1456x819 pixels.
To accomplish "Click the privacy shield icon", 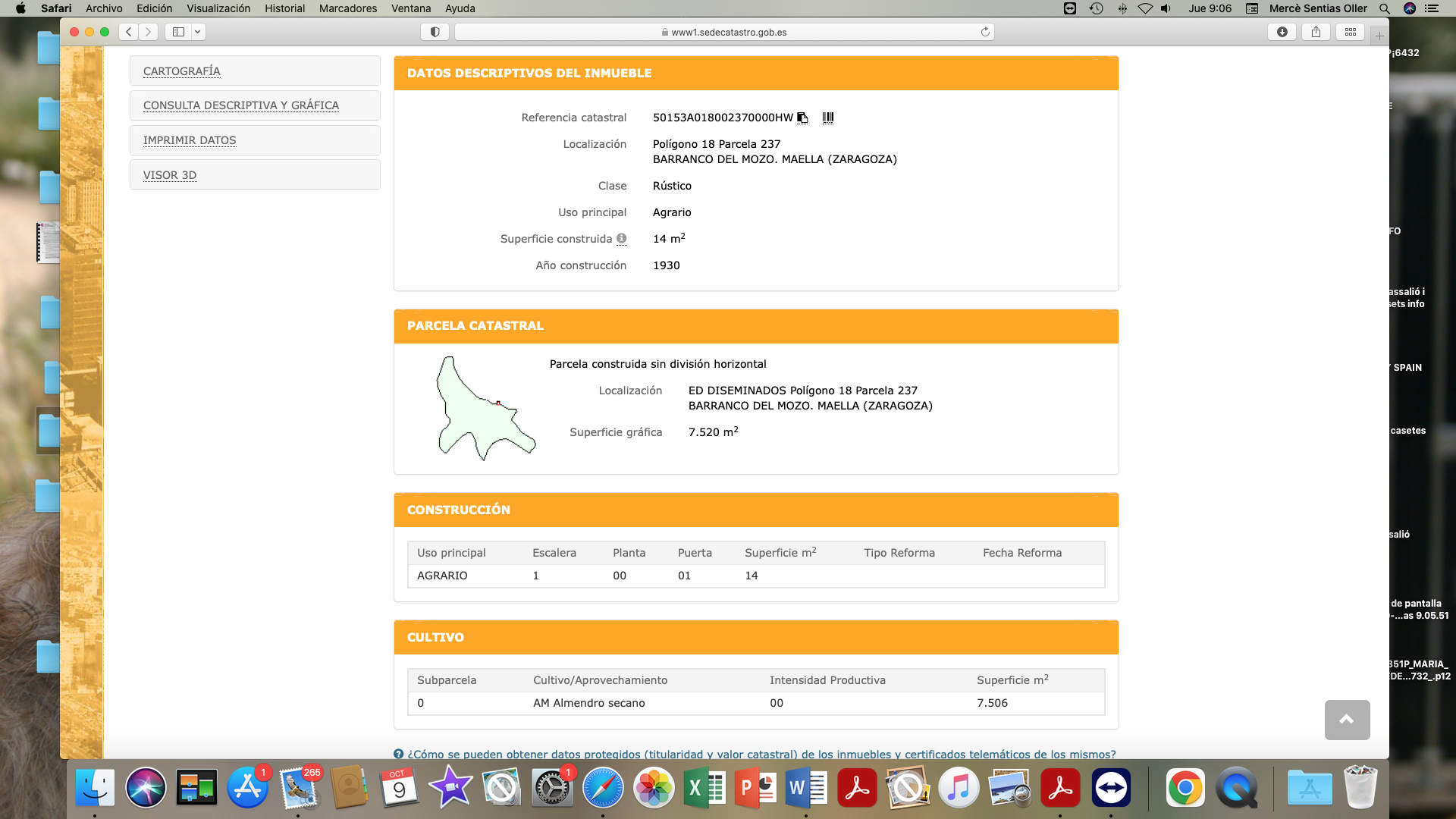I will coord(435,32).
